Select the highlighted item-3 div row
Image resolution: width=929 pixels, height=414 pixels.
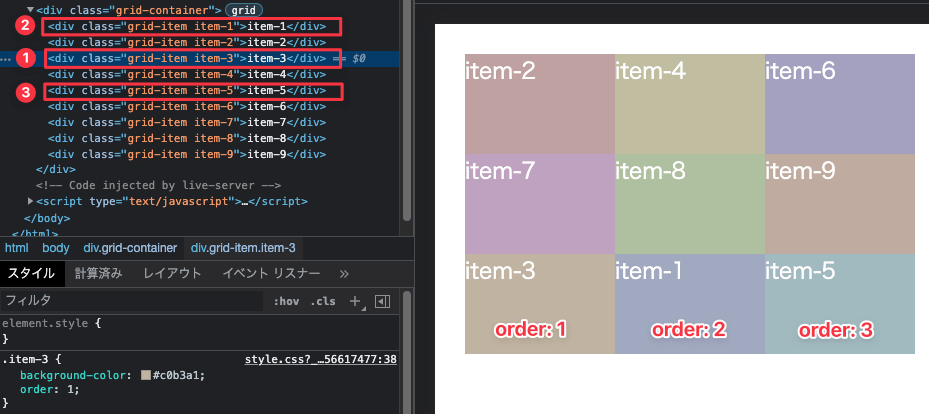pos(200,59)
